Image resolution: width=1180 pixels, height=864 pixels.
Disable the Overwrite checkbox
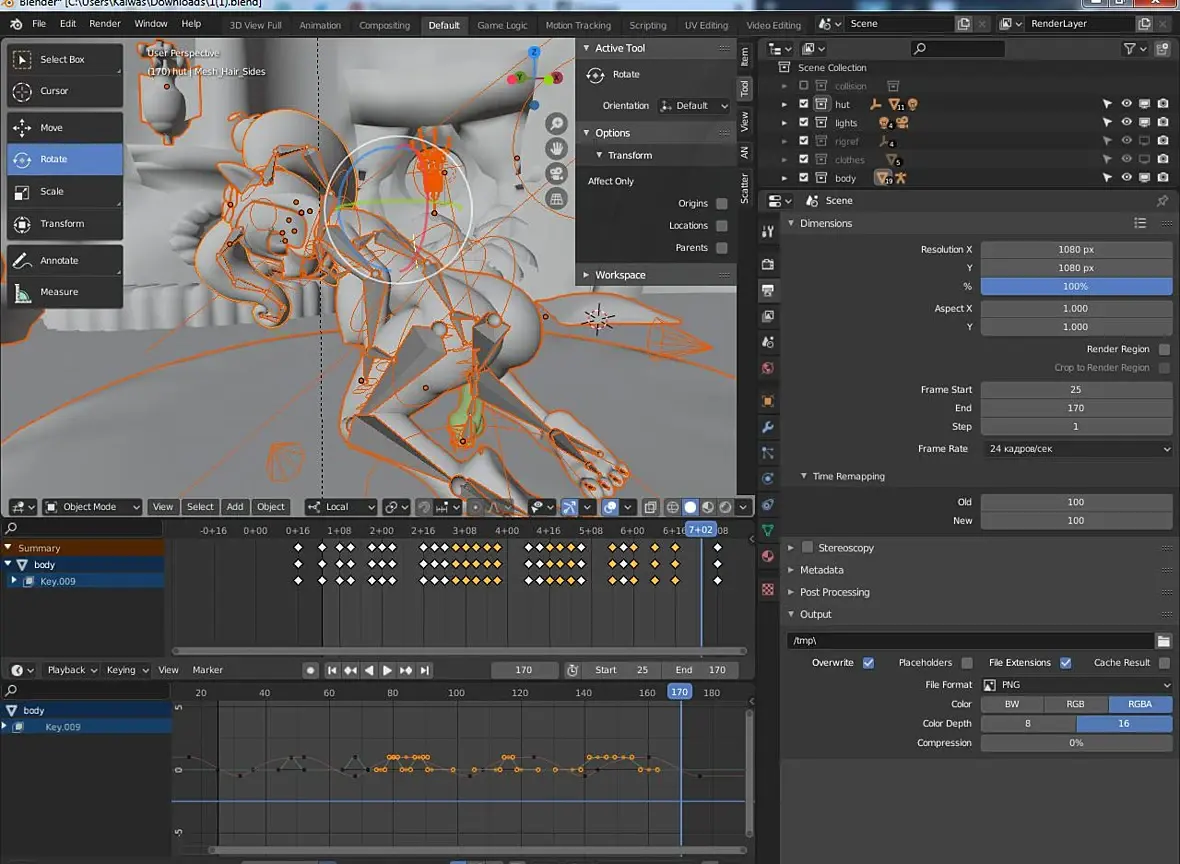(x=868, y=663)
